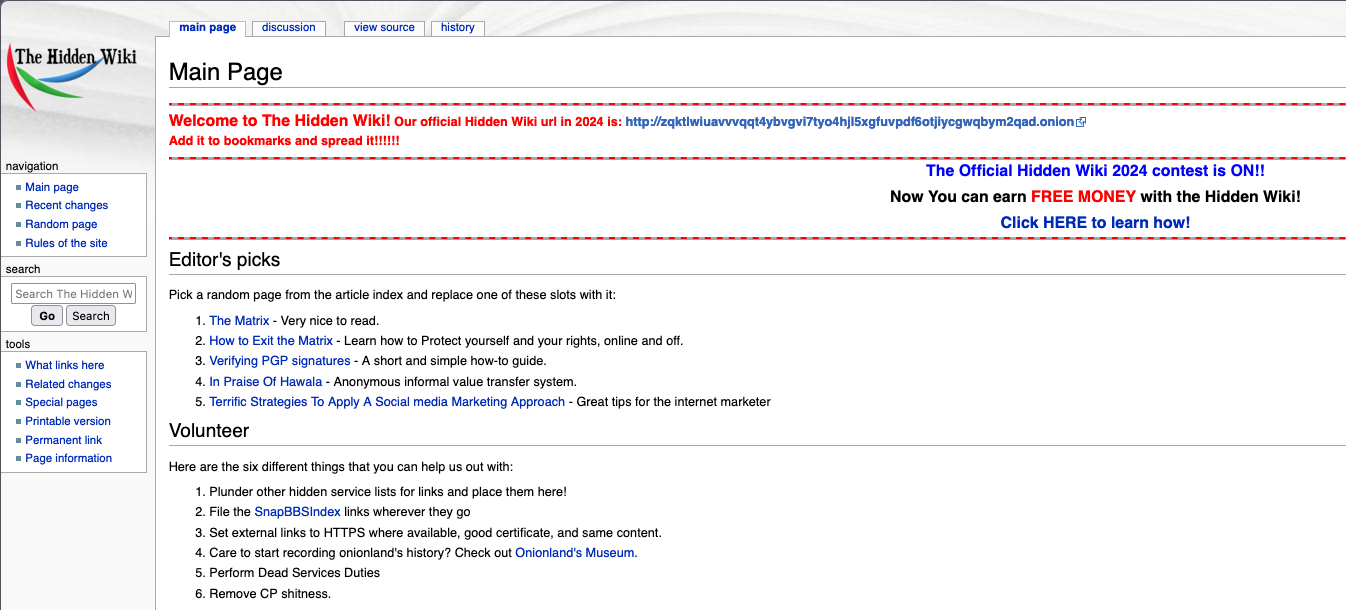Click 'Plunder other hidden service lists' item

(x=388, y=492)
